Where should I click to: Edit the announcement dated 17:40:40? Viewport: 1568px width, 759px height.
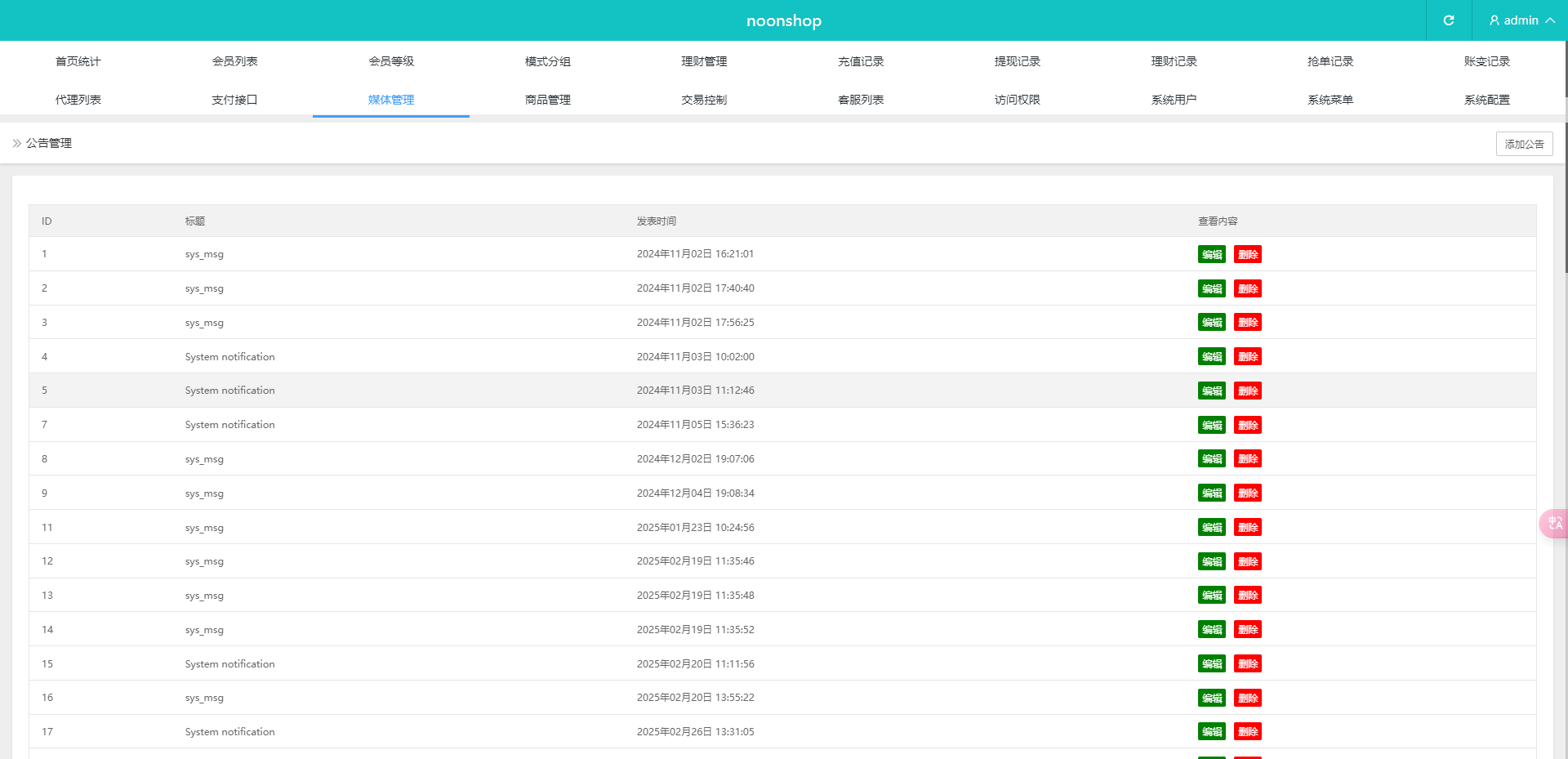coord(1212,288)
